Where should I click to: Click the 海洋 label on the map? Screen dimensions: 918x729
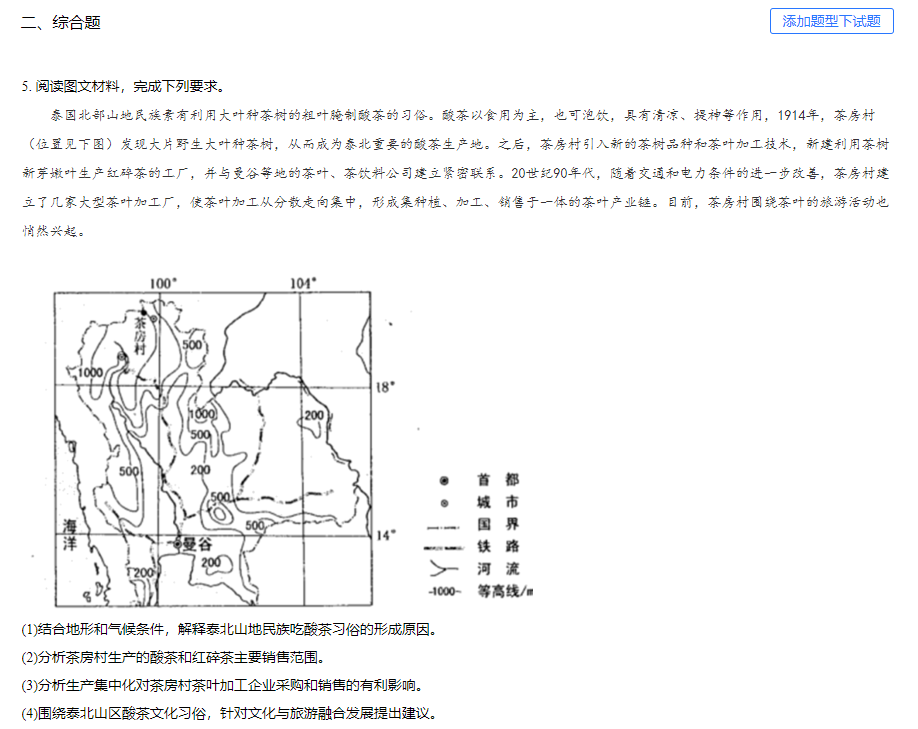(x=70, y=535)
